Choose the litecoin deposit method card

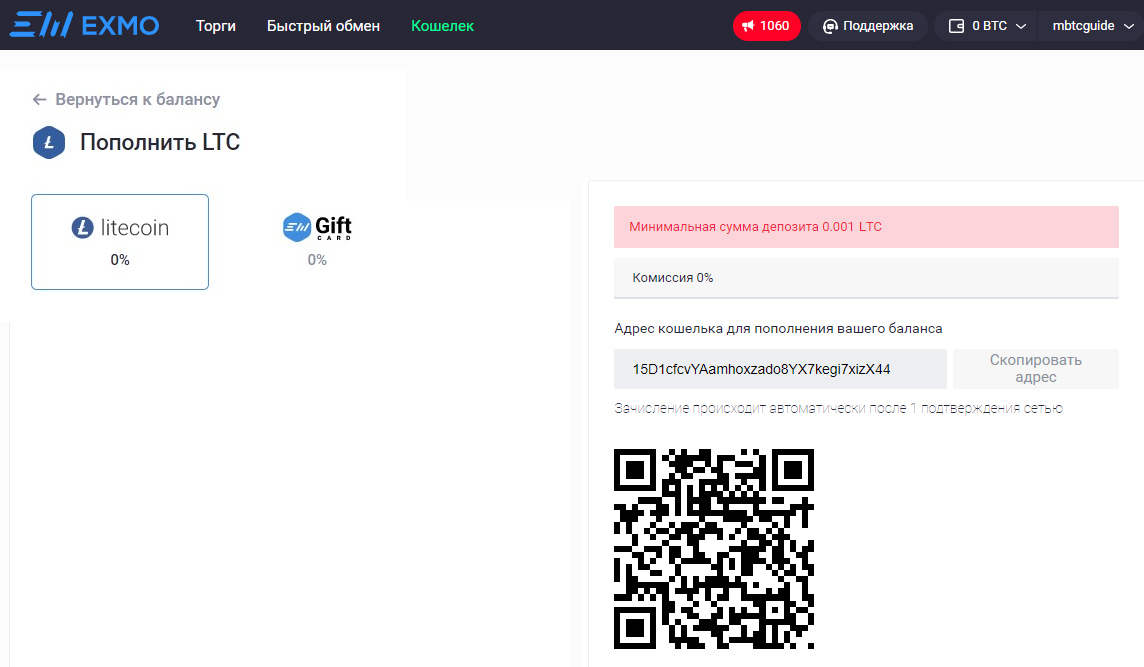pyautogui.click(x=120, y=242)
